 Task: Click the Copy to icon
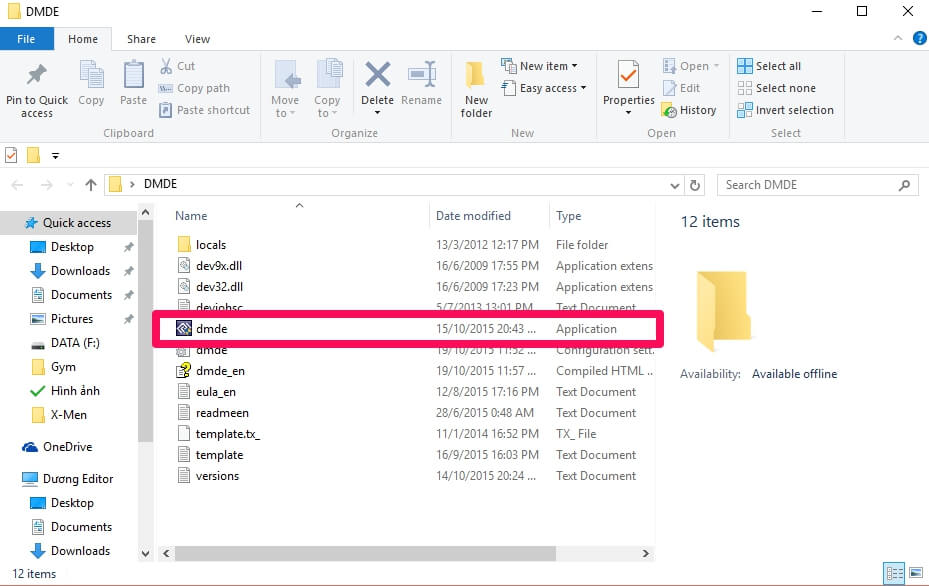(x=329, y=75)
